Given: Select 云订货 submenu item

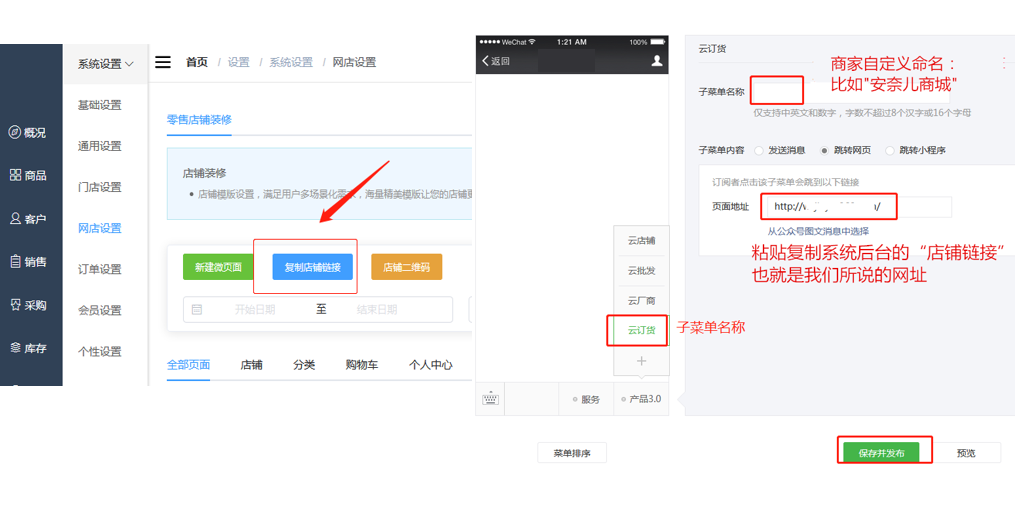Looking at the screenshot, I should pyautogui.click(x=641, y=330).
